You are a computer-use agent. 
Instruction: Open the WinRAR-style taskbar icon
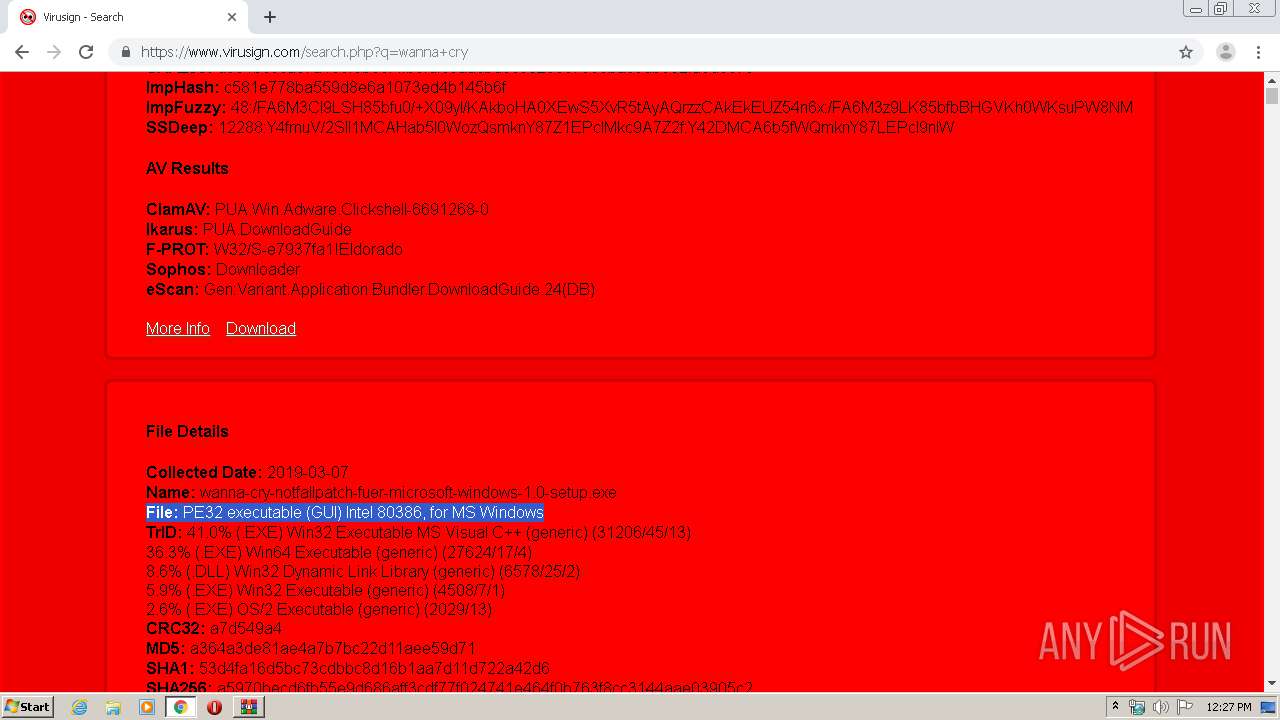pyautogui.click(x=248, y=707)
